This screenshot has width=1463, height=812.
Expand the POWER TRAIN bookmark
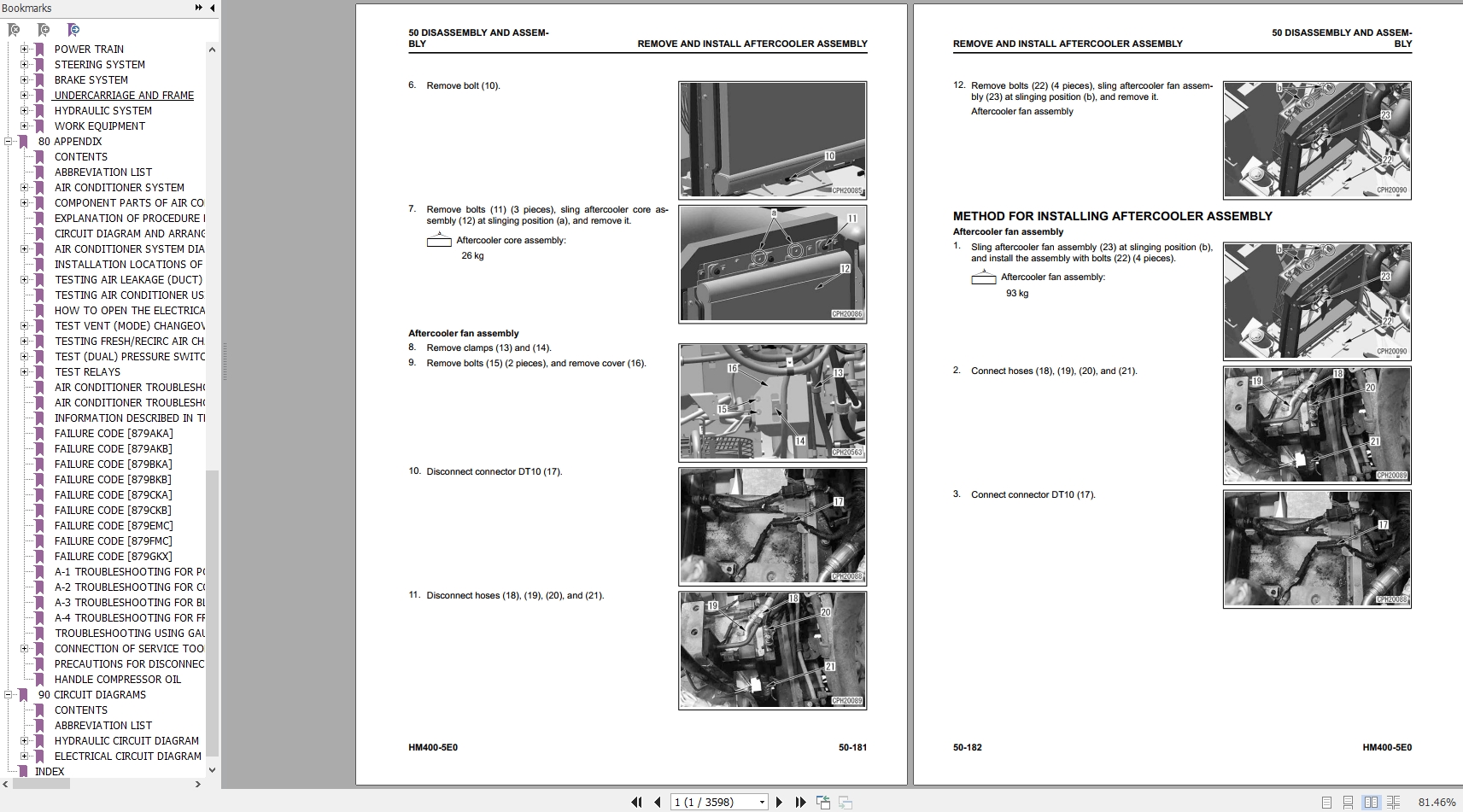tap(25, 50)
